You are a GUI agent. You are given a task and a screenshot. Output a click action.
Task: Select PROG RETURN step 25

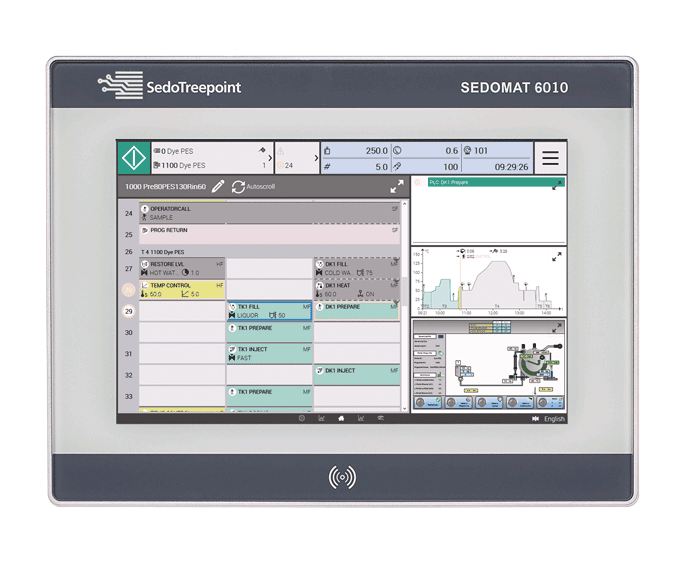point(269,234)
